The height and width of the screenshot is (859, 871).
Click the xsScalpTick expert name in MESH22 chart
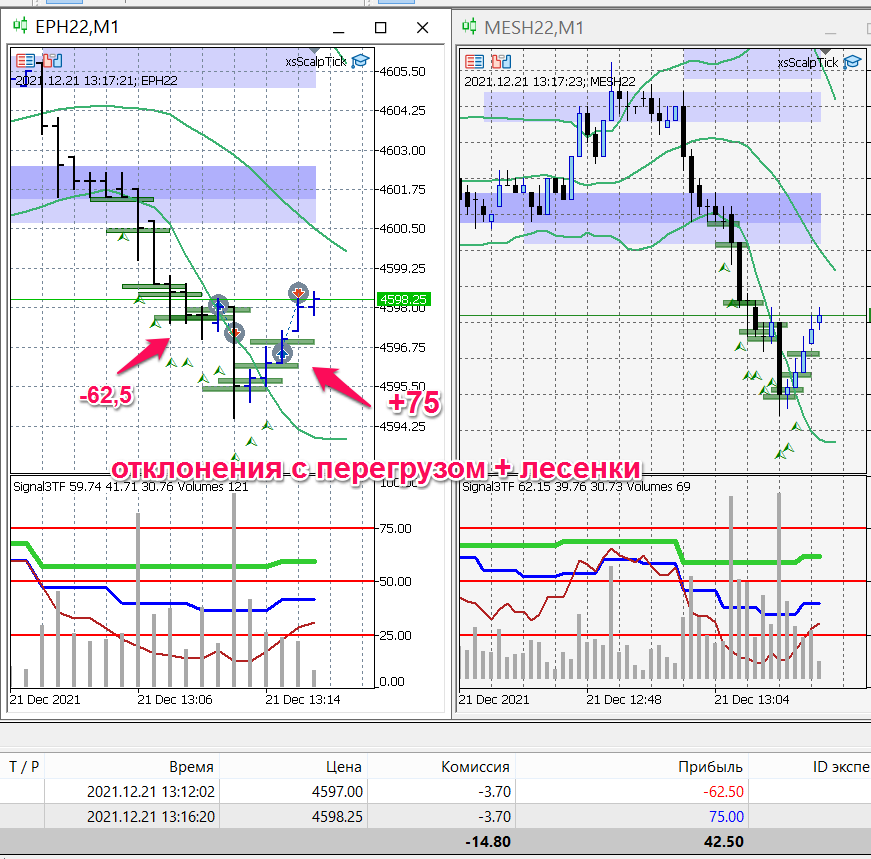(x=808, y=62)
